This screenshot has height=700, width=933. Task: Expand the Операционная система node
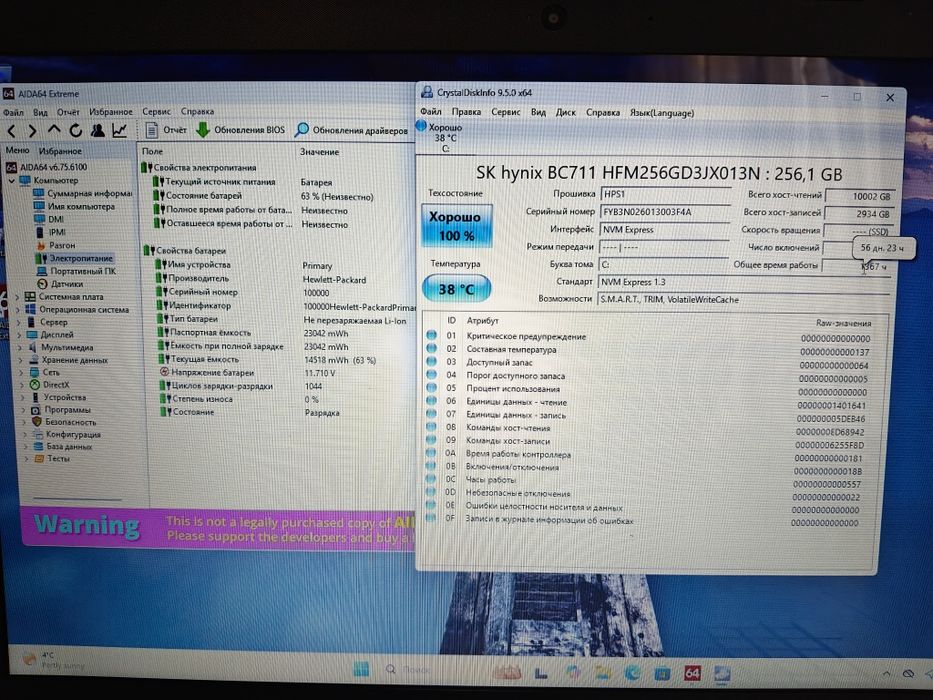18,310
